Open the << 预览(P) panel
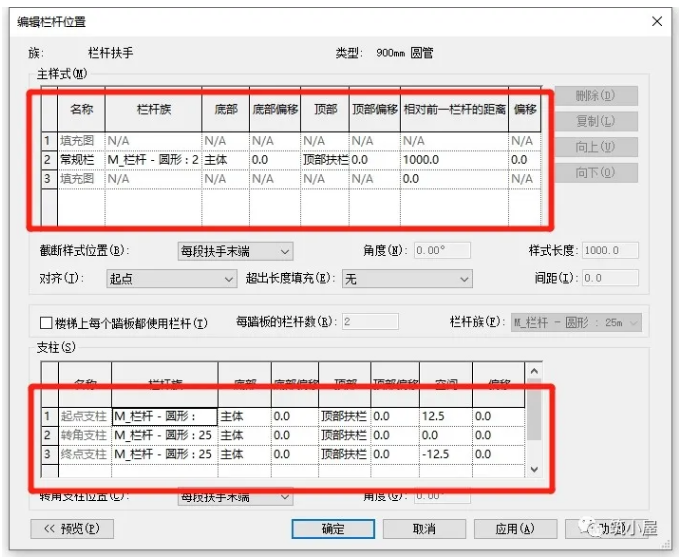680x557 pixels. click(x=71, y=529)
